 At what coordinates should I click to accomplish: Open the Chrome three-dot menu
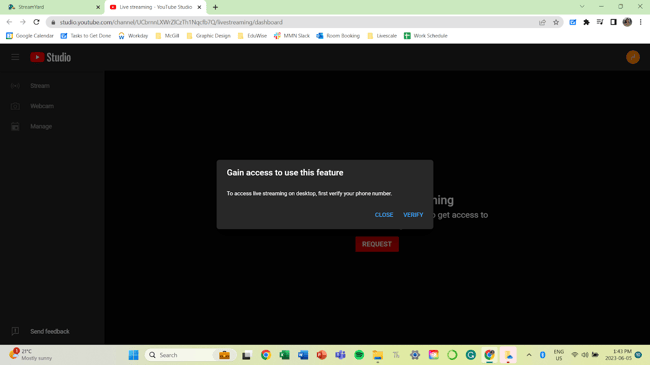pyautogui.click(x=640, y=22)
